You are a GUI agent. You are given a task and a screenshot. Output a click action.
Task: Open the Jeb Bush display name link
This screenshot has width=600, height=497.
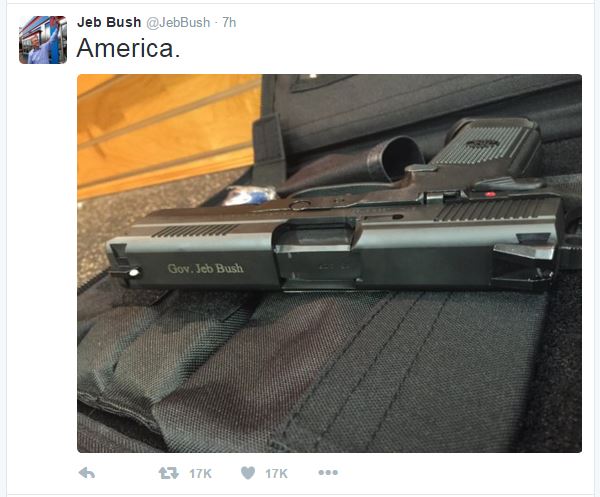(109, 22)
